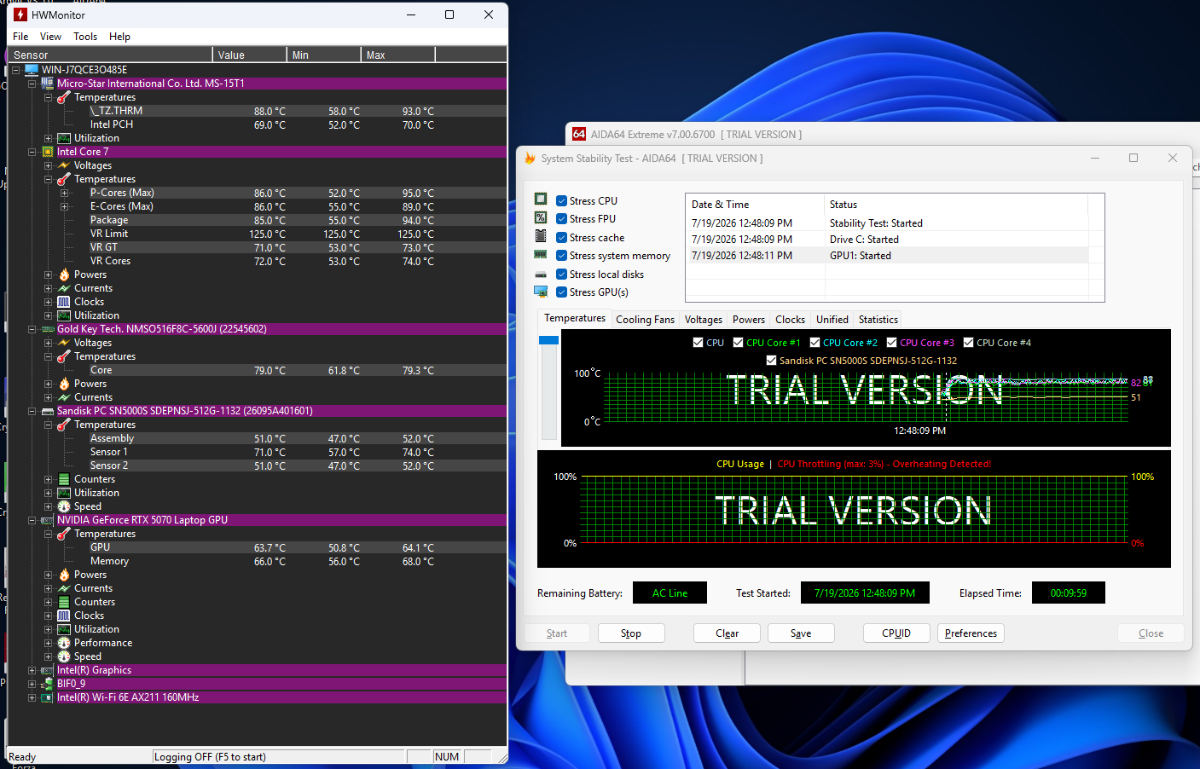1200x769 pixels.
Task: Click the AIDA64 Extreme 64 logo icon
Action: point(579,134)
